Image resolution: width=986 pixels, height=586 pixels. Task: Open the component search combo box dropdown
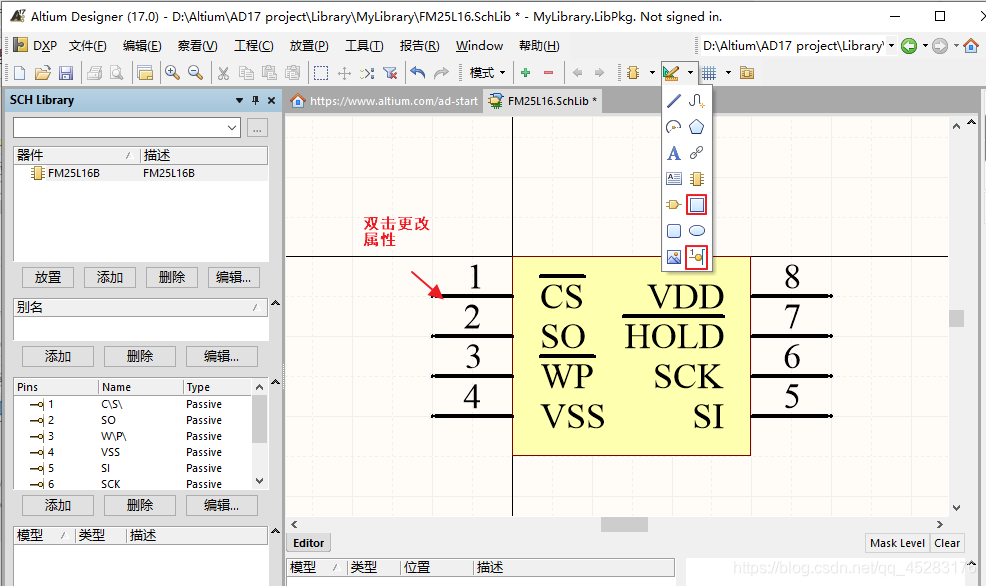coord(233,127)
